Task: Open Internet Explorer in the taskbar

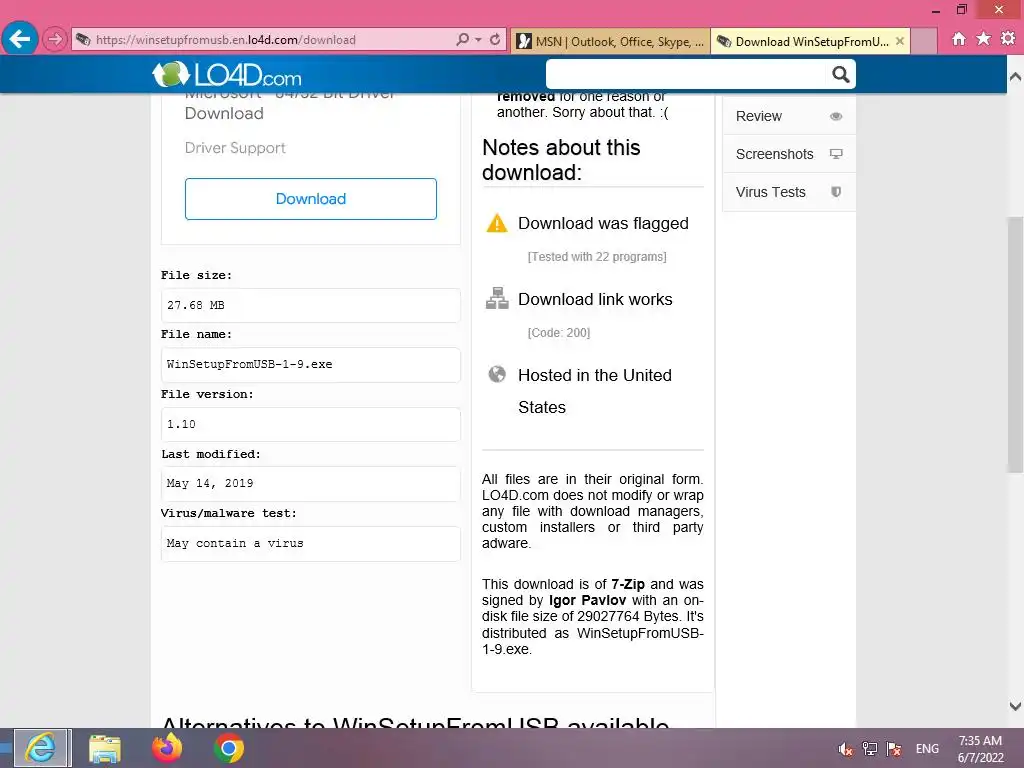Action: (x=42, y=748)
